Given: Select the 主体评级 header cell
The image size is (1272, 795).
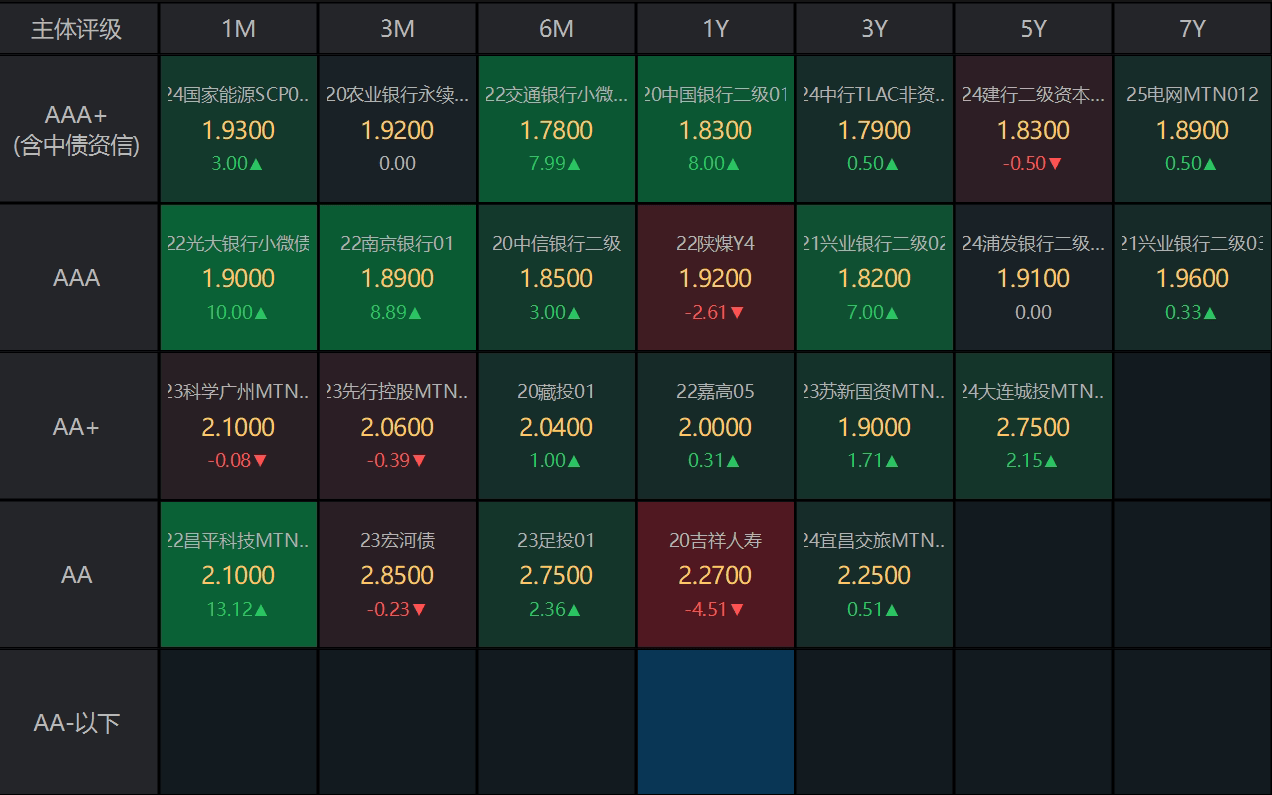Looking at the screenshot, I should point(77,28).
